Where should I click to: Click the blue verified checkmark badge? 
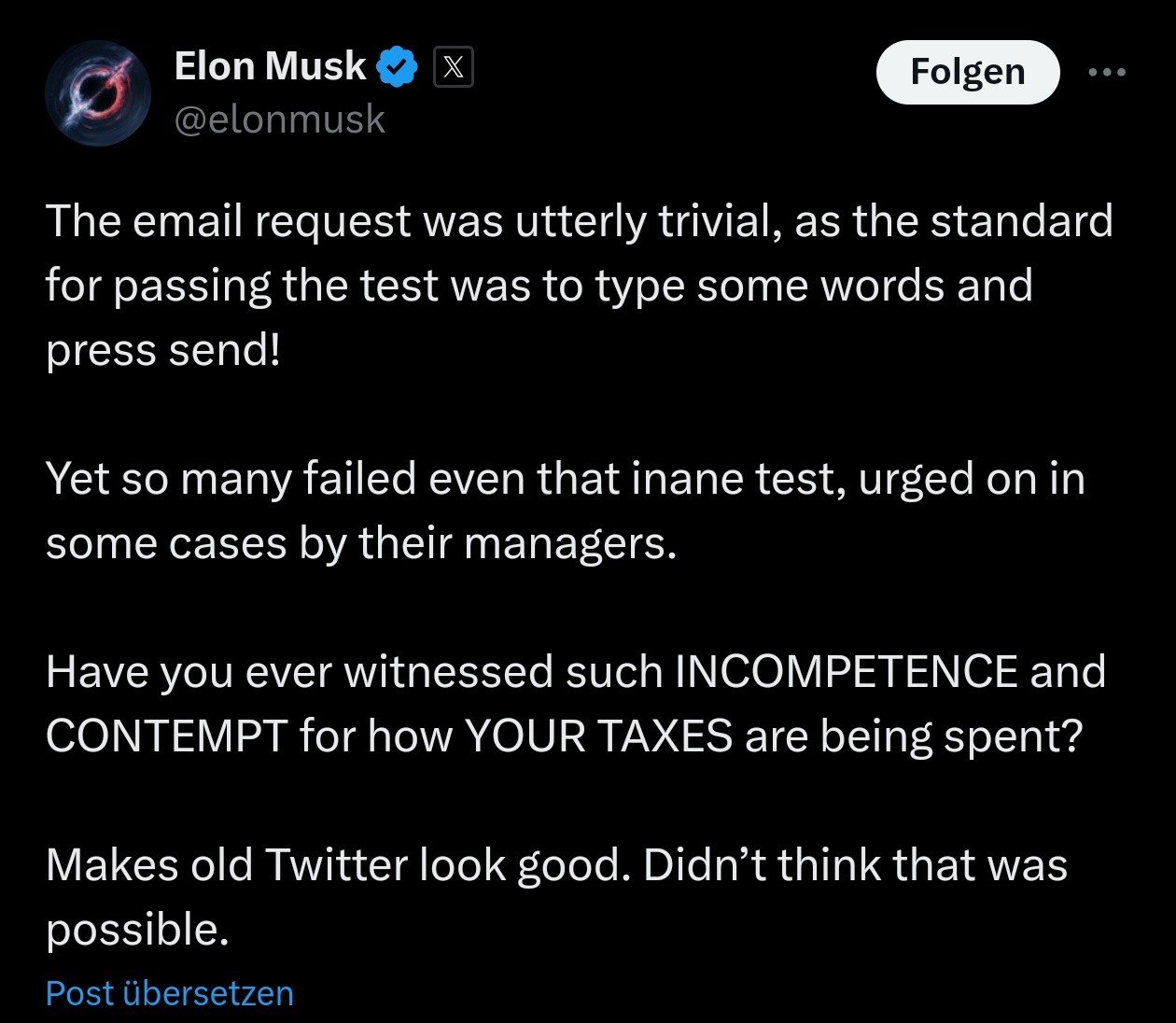coord(397,67)
